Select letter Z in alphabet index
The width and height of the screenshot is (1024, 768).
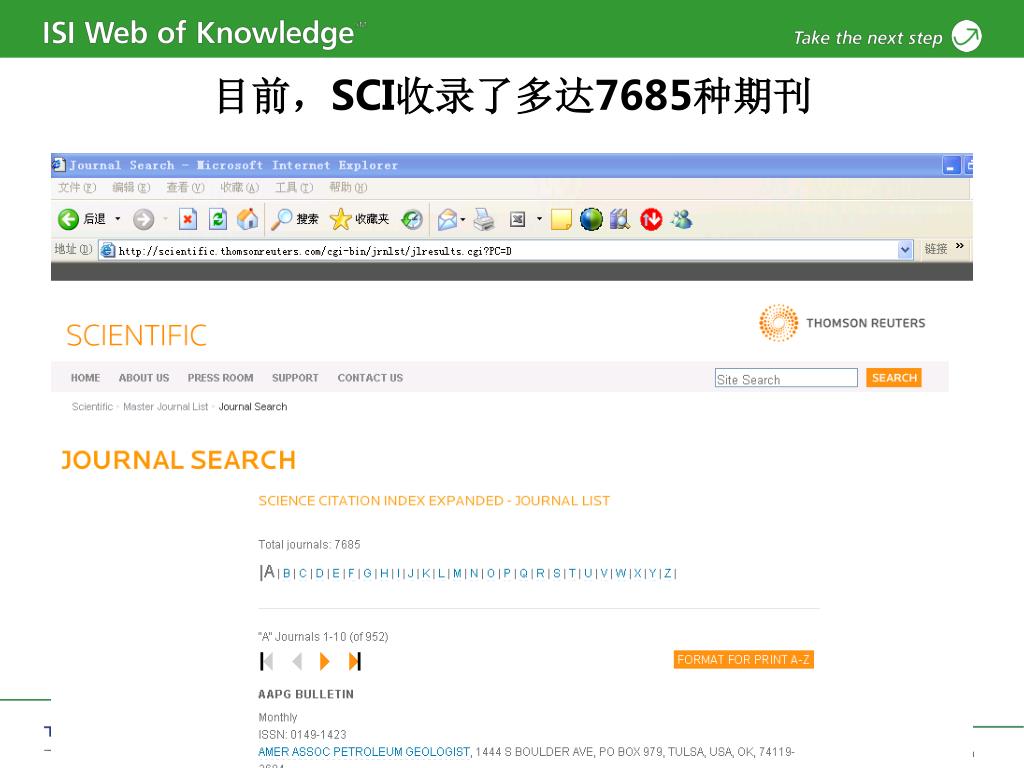point(667,573)
